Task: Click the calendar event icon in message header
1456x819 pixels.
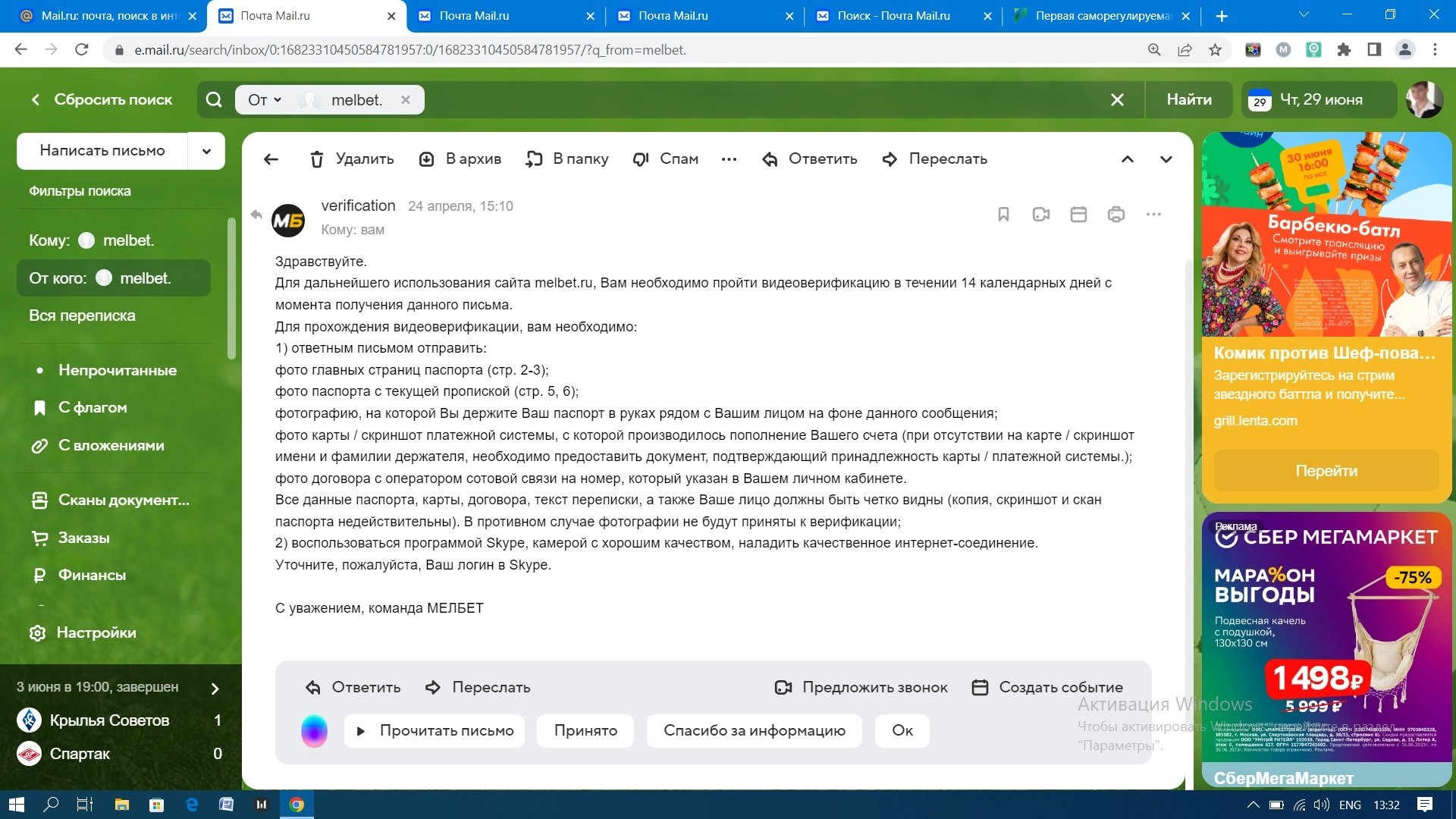Action: [x=1078, y=215]
